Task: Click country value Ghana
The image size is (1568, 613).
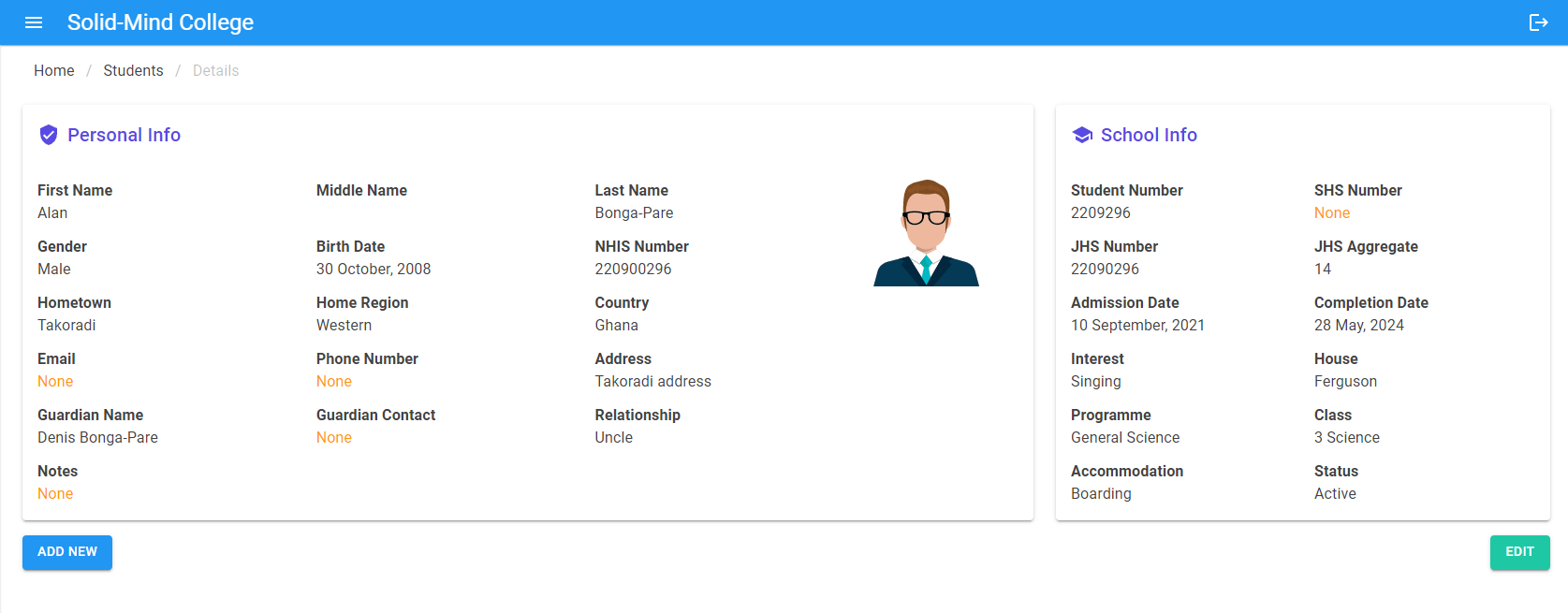Action: (x=616, y=326)
